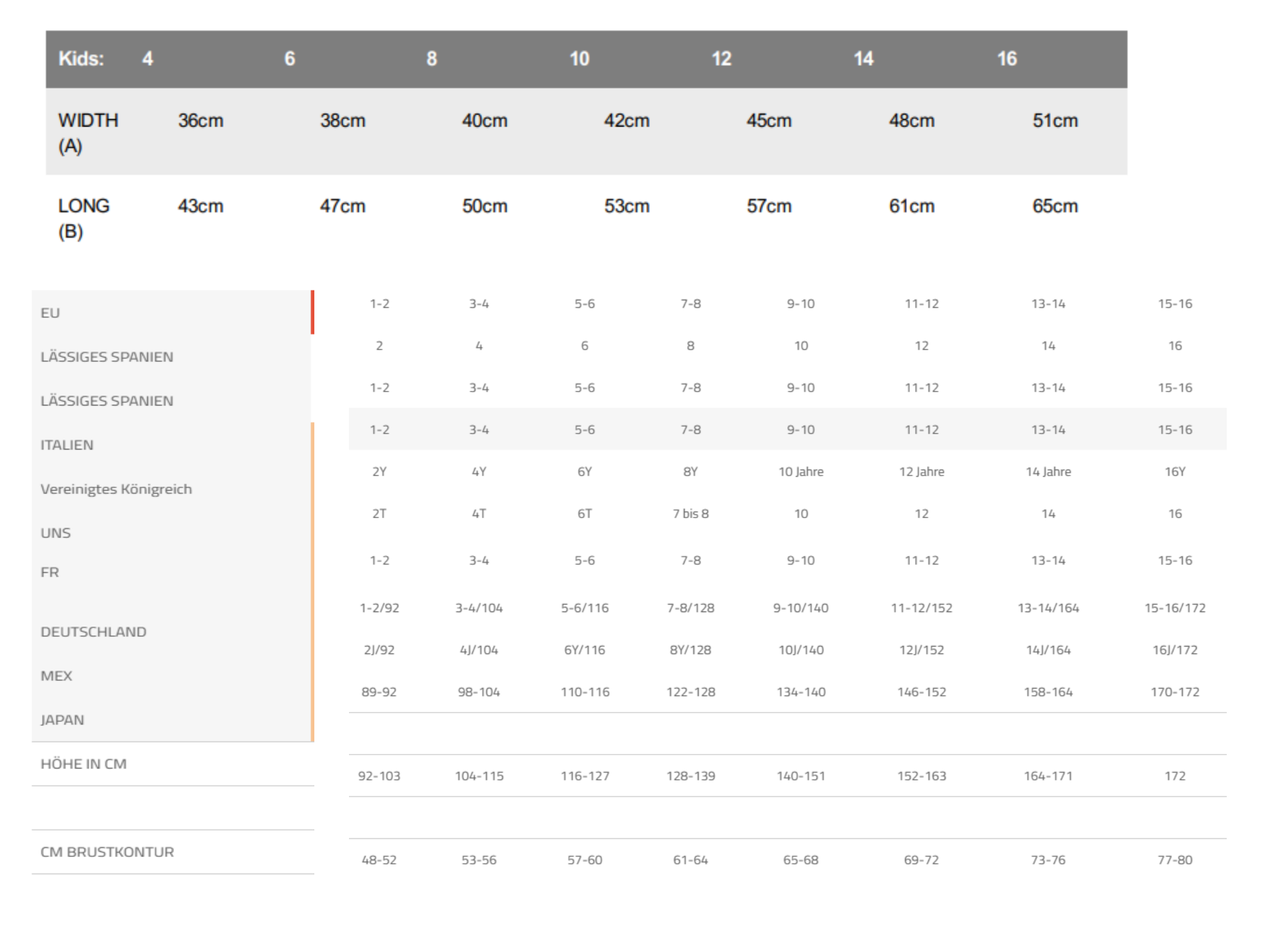Choose the Vereinigtes Königreich label
The image size is (1288, 931).
116,489
